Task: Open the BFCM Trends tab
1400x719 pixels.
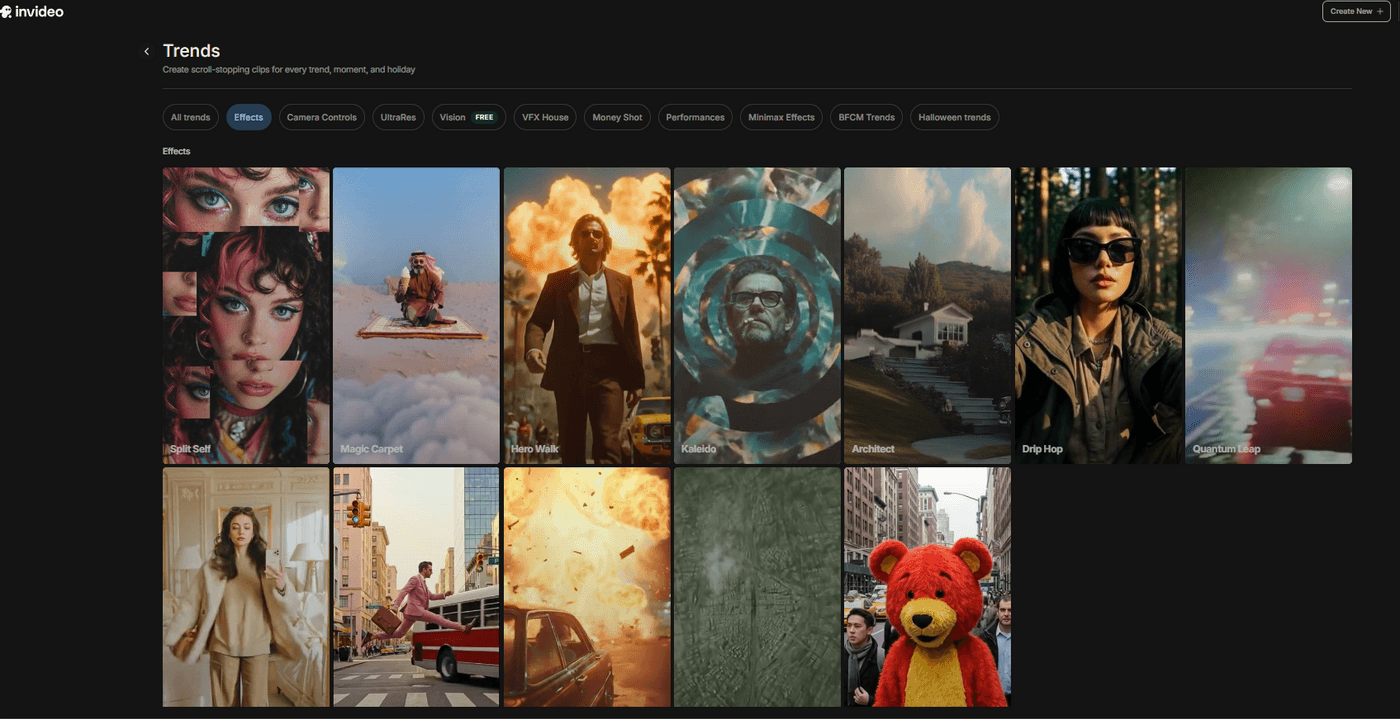Action: tap(866, 117)
